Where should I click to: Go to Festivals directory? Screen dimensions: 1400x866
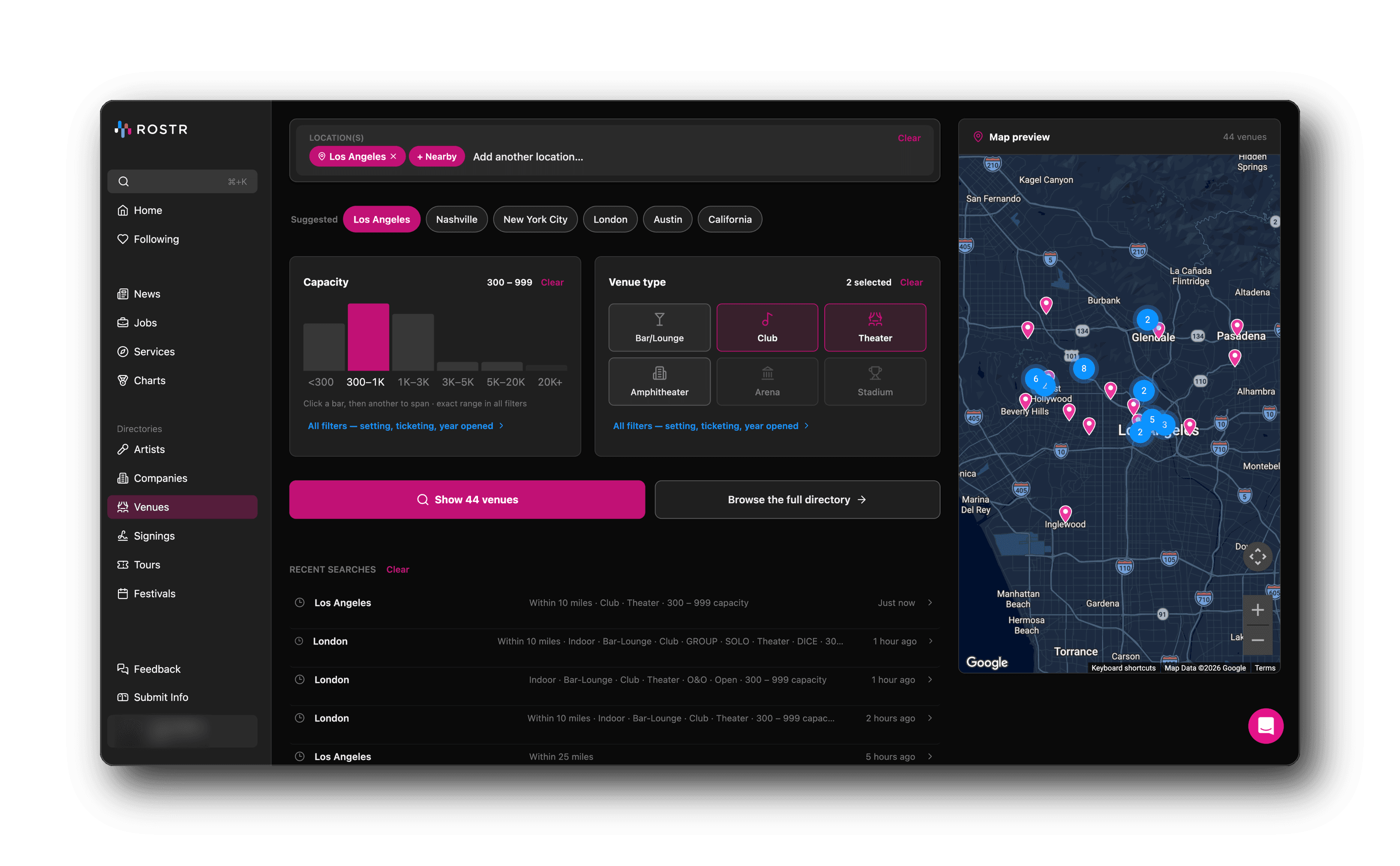coord(182,593)
